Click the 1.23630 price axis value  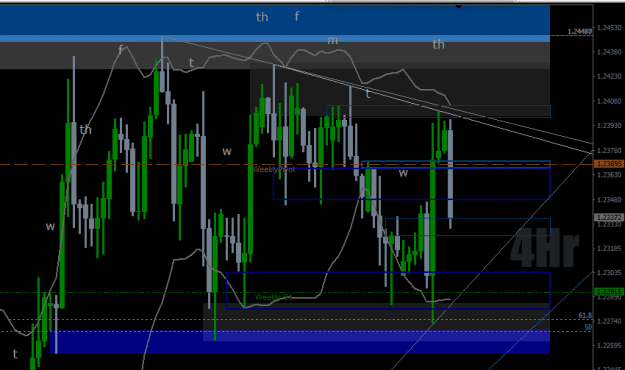[609, 175]
